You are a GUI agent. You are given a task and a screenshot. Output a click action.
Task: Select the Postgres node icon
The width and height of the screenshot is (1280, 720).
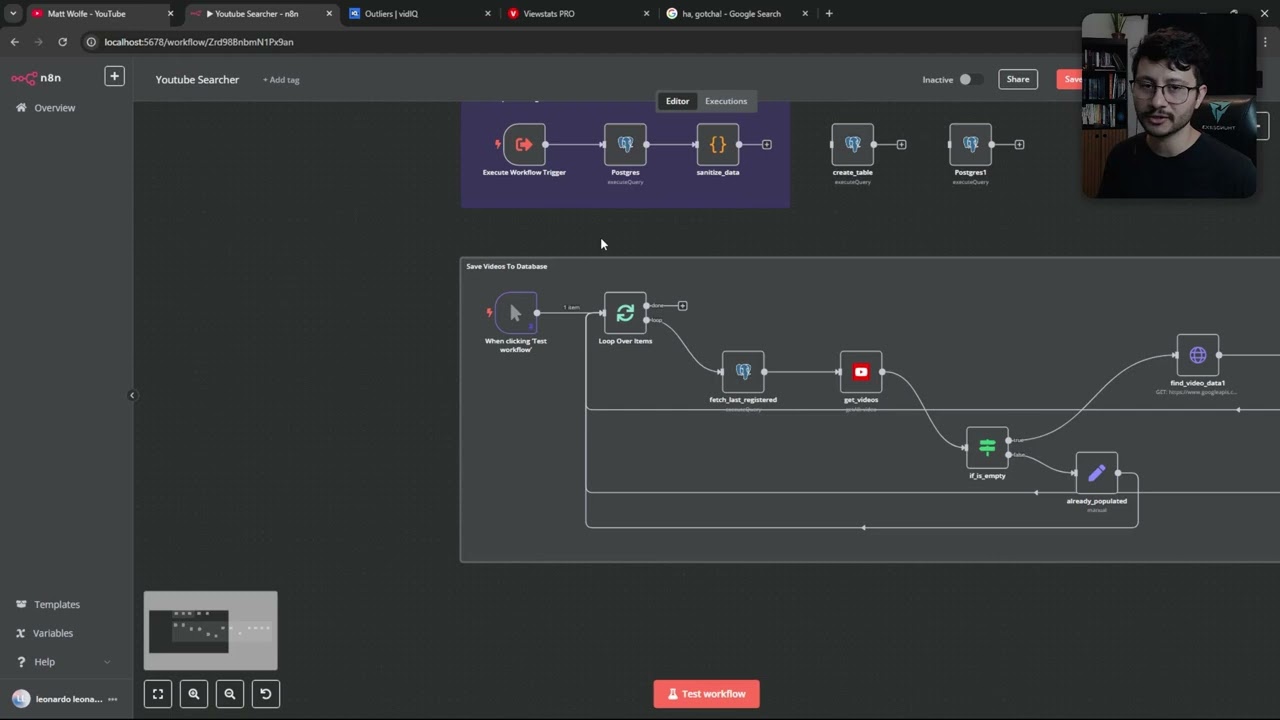(x=625, y=144)
